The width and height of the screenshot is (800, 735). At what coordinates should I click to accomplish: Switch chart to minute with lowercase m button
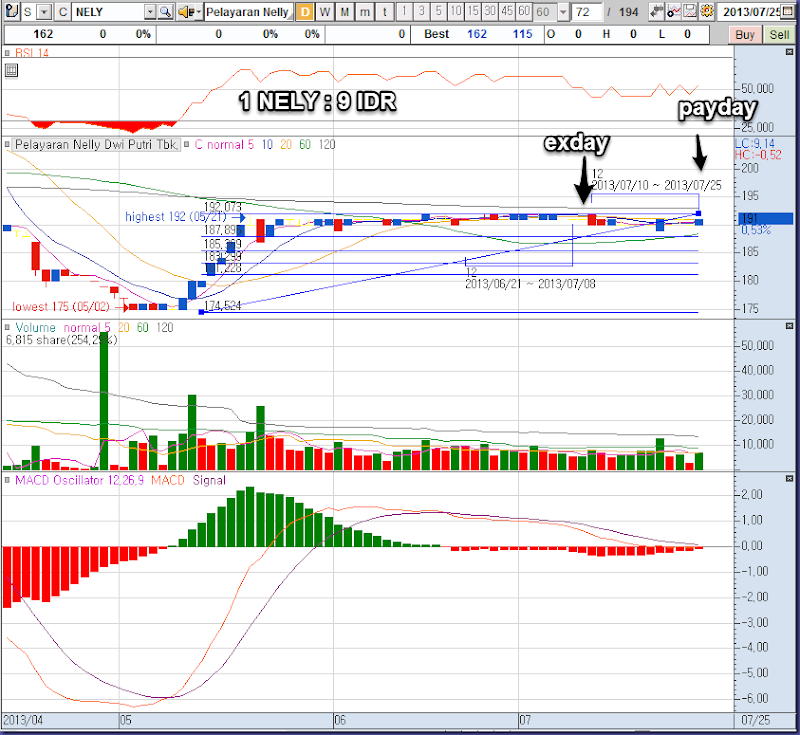[x=365, y=12]
